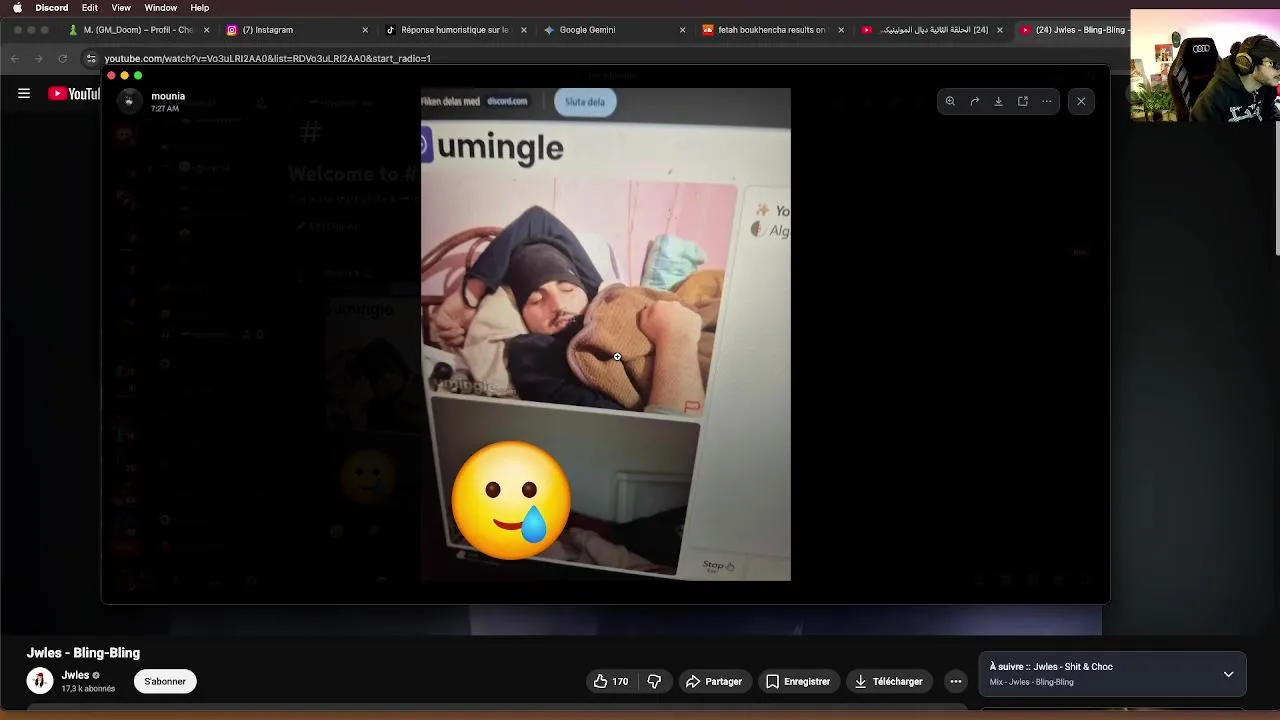The image size is (1280, 720).
Task: Open YouTube hamburger guide menu
Action: (x=24, y=94)
